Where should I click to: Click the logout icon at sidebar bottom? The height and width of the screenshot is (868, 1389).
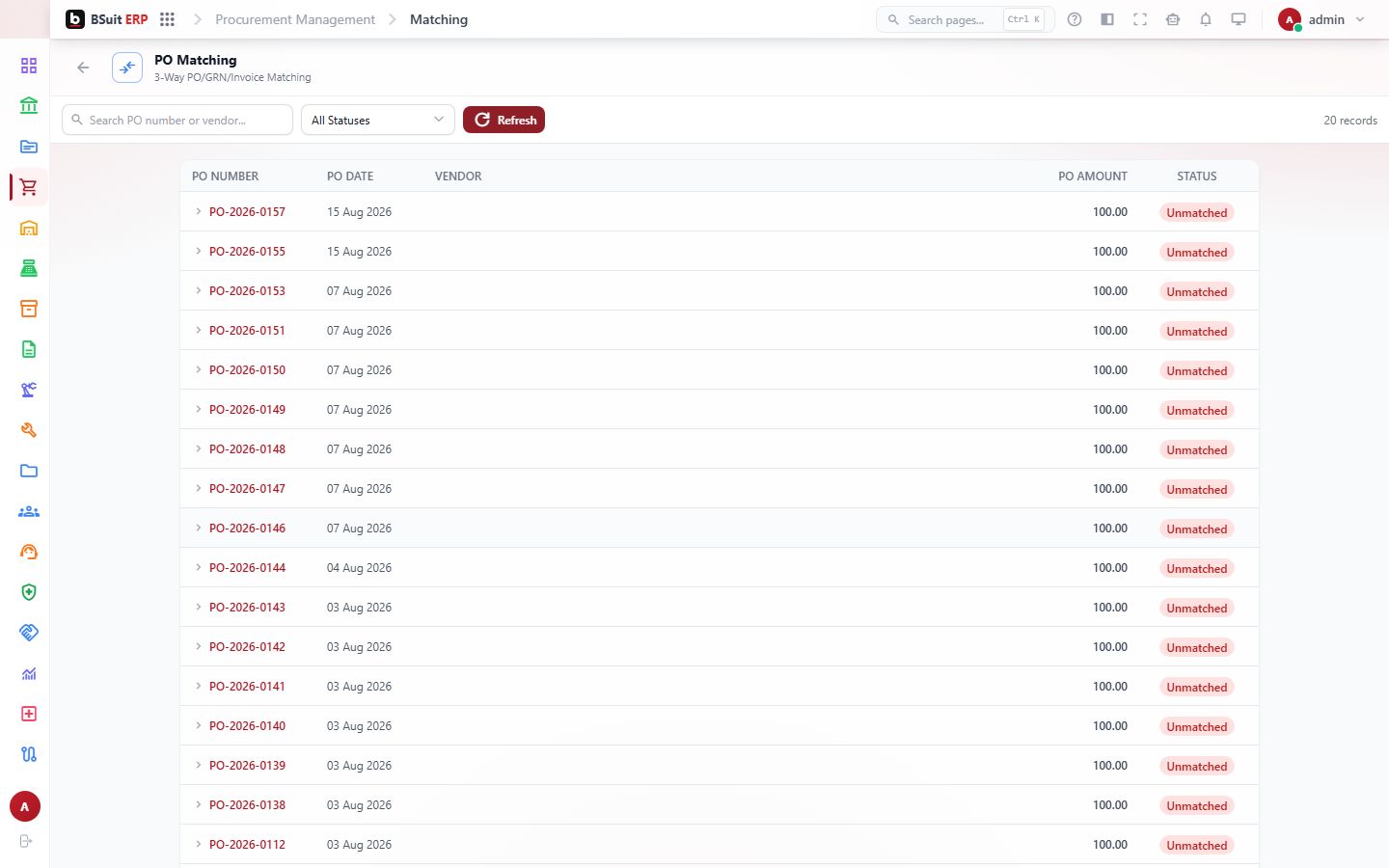point(26,841)
